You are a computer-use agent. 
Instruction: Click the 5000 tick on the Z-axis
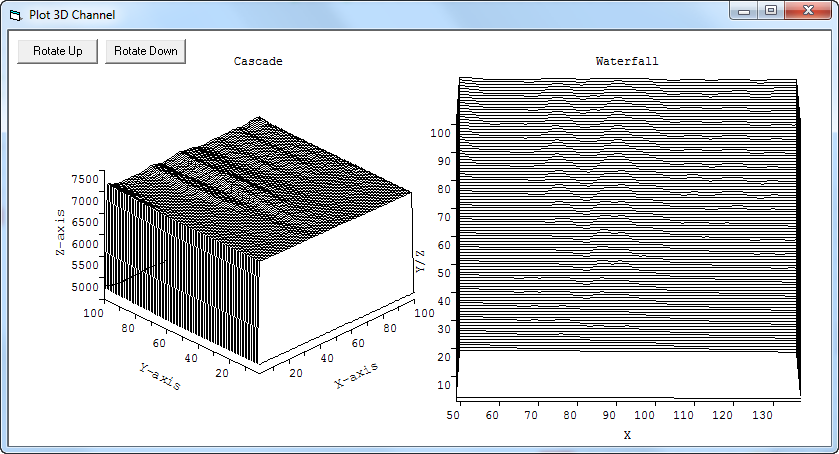click(85, 287)
